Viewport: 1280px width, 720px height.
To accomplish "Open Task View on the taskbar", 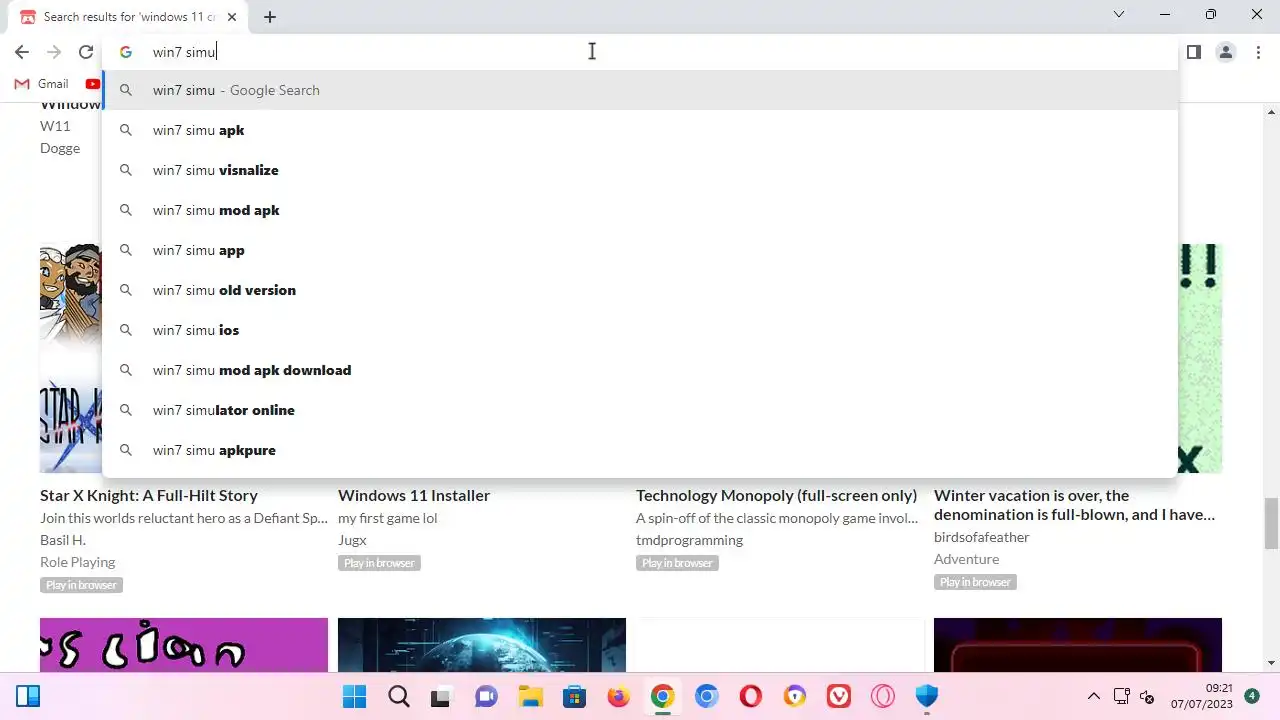I will 442,696.
